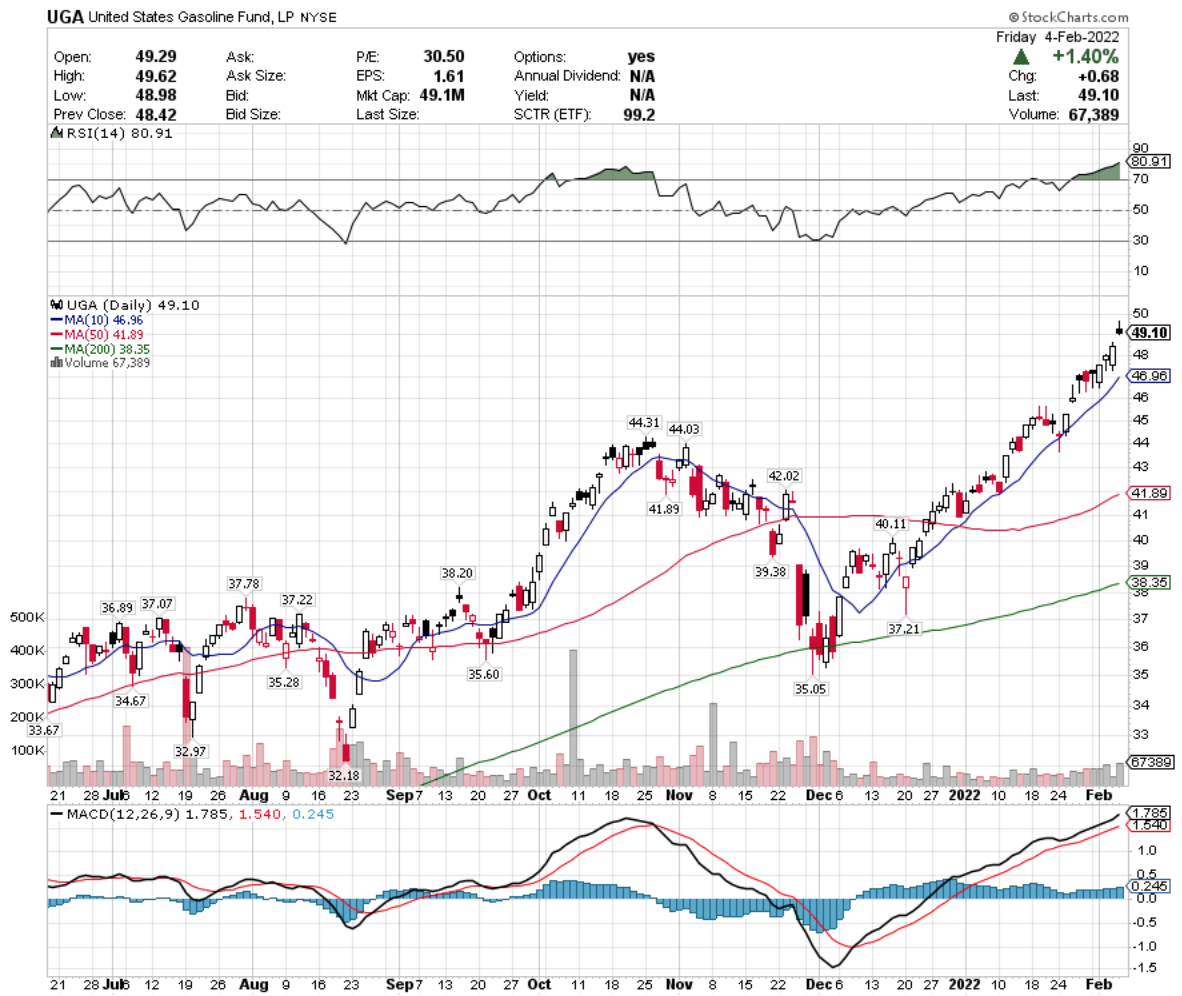
Task: Click the 34.67 low annotation
Action: pyautogui.click(x=130, y=701)
